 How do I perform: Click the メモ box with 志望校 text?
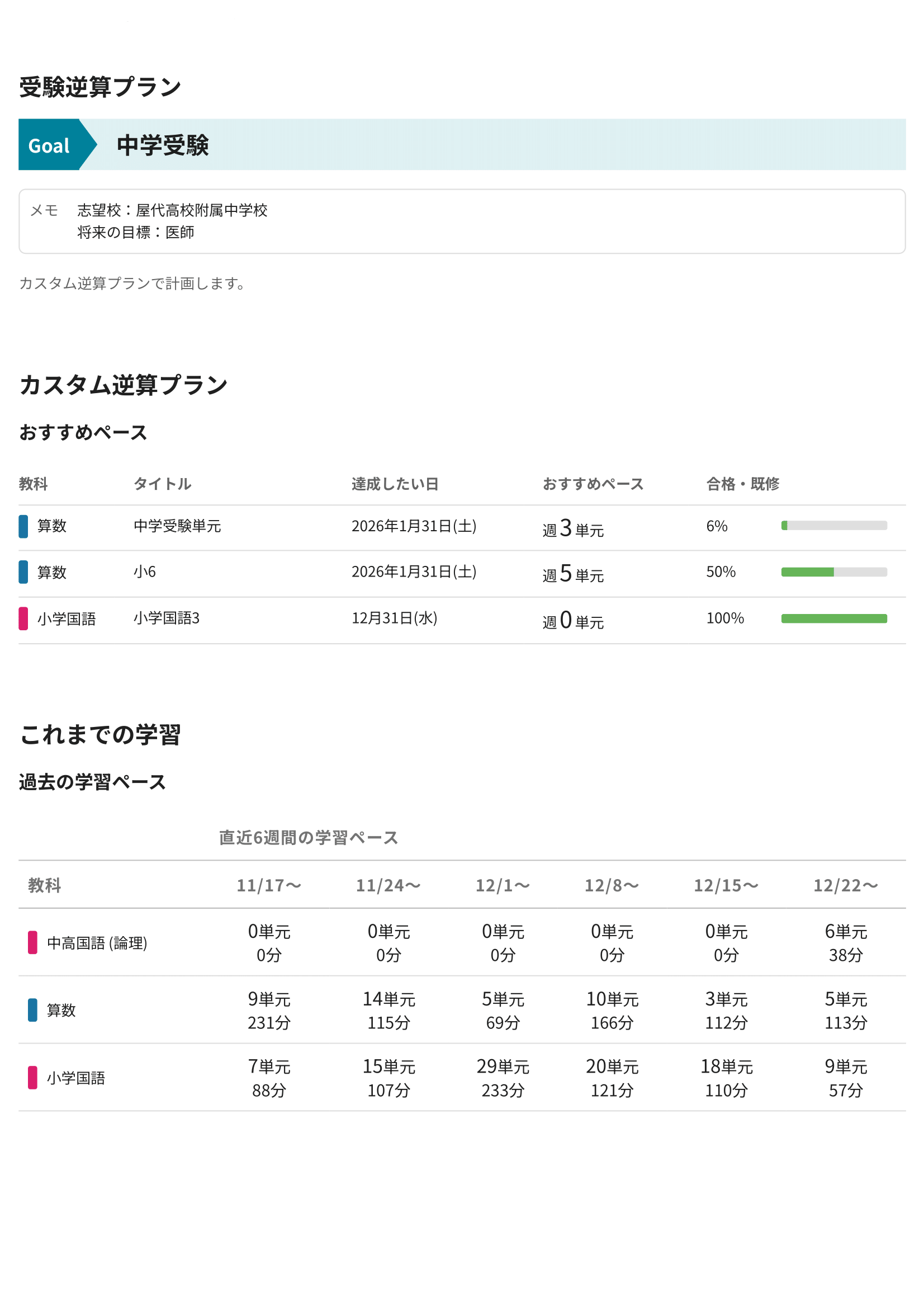point(462,221)
